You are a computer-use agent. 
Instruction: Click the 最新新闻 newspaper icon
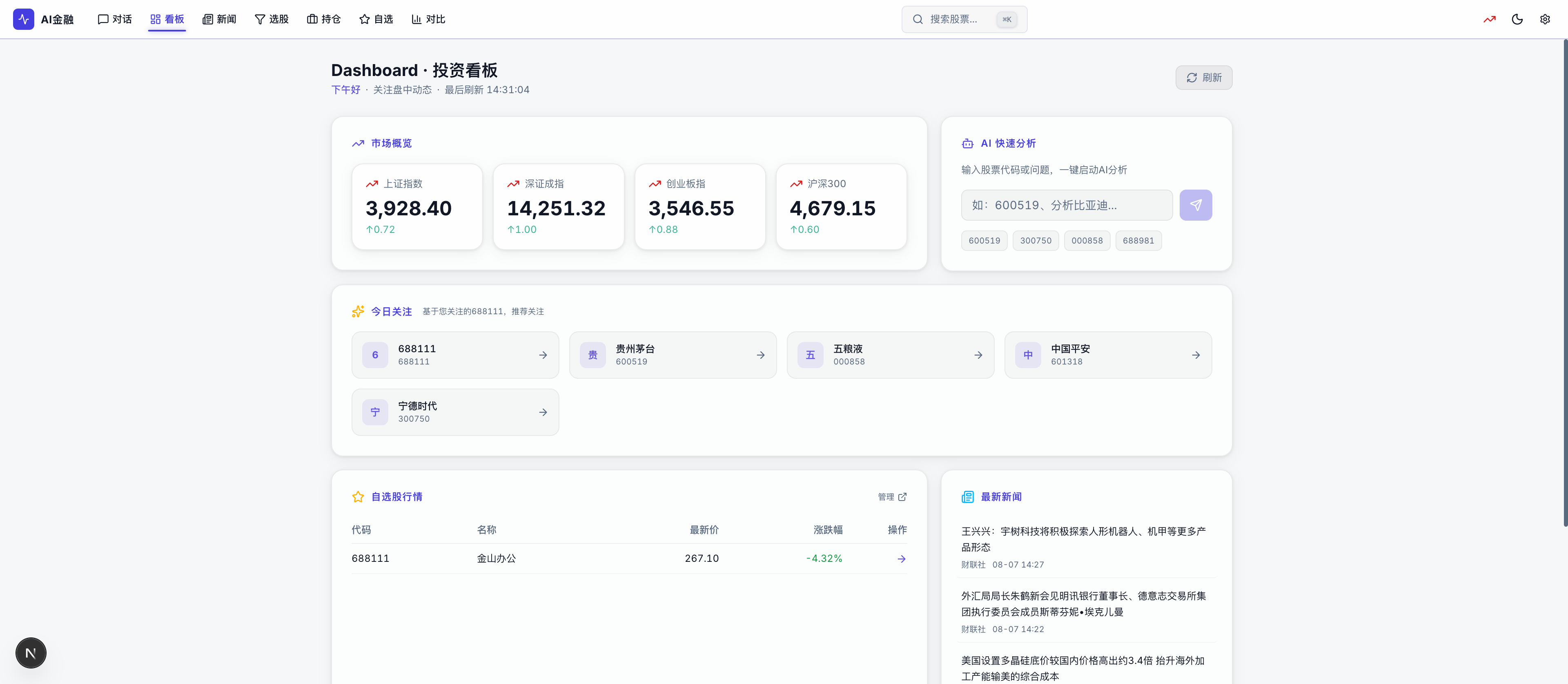[x=967, y=497]
